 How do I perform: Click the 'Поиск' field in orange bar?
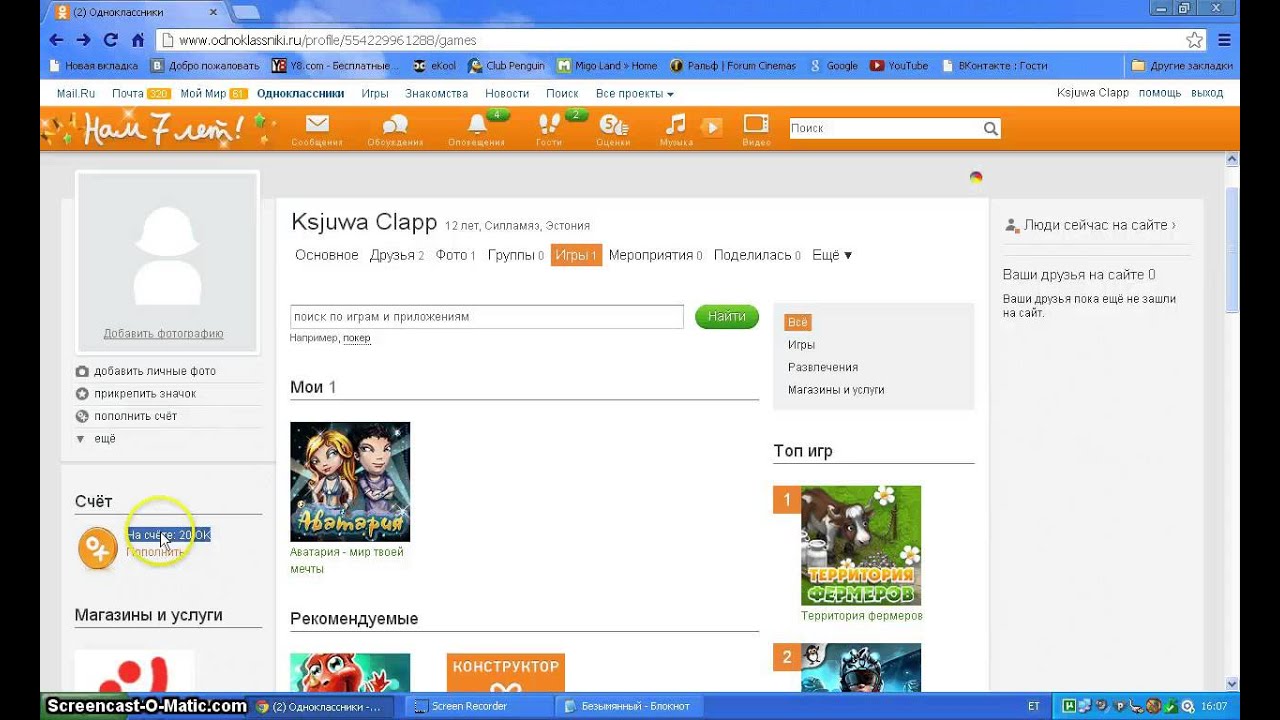(885, 128)
